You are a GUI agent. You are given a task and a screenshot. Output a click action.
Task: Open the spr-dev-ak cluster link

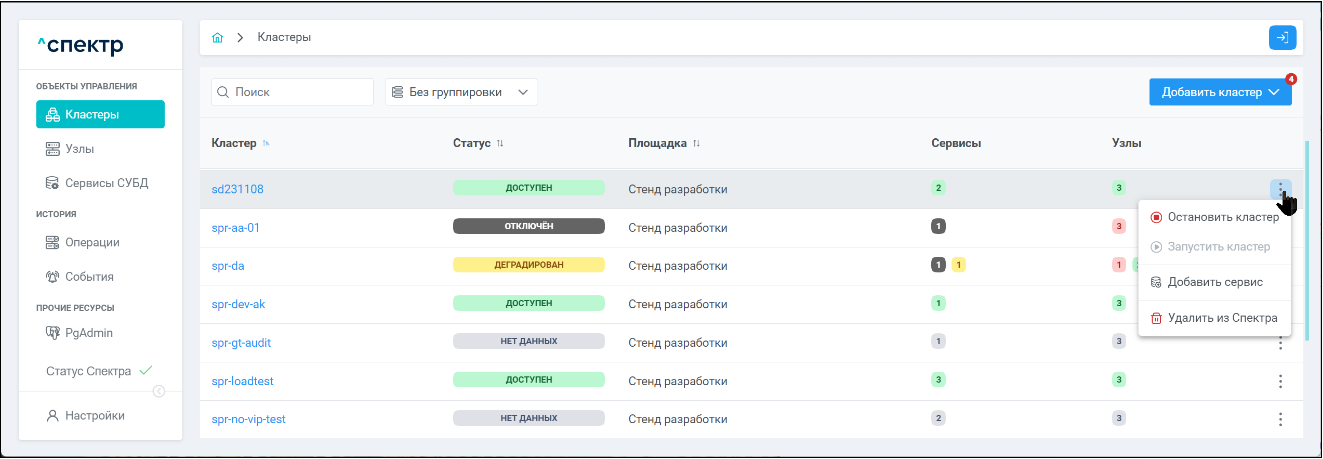coord(238,304)
